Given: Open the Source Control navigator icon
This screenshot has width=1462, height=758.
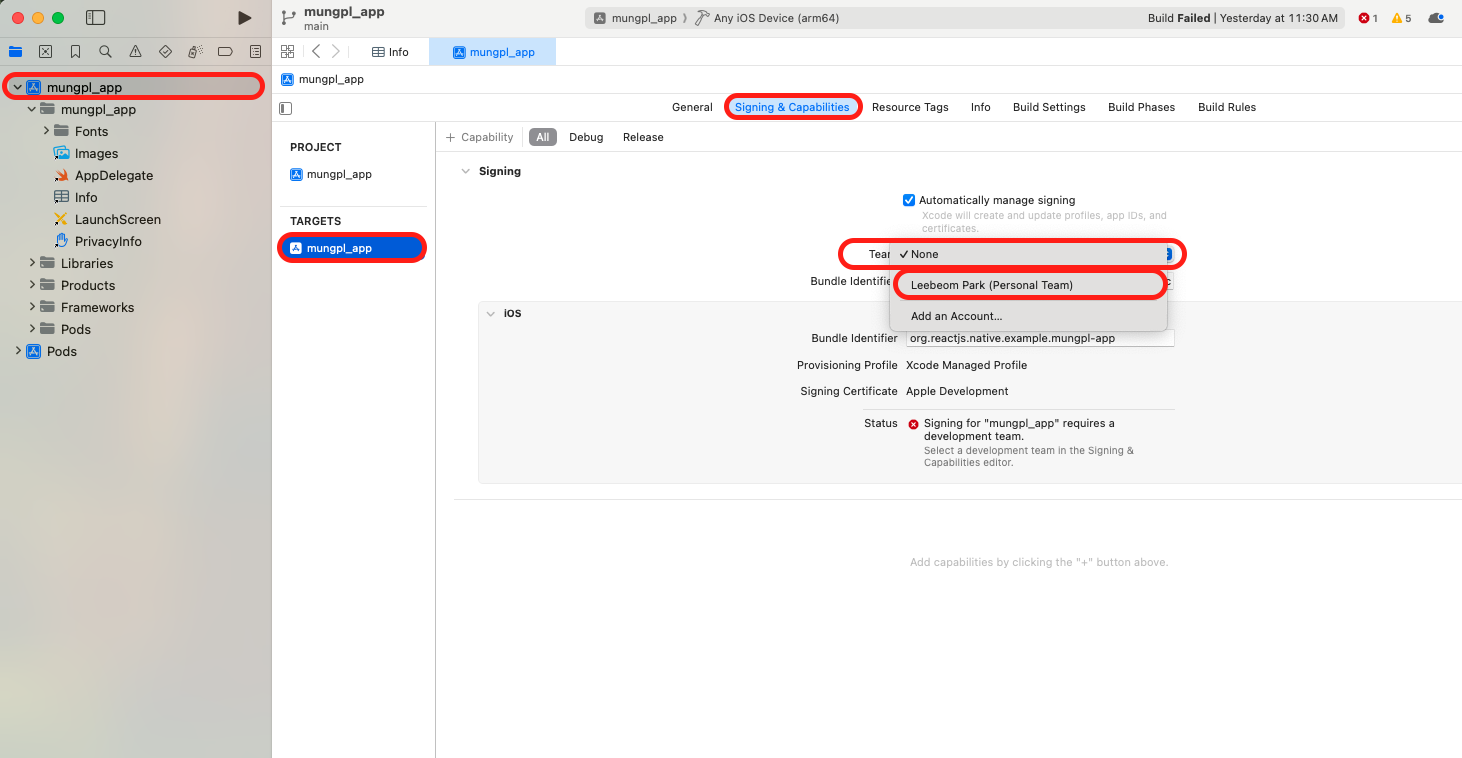Looking at the screenshot, I should click(45, 51).
